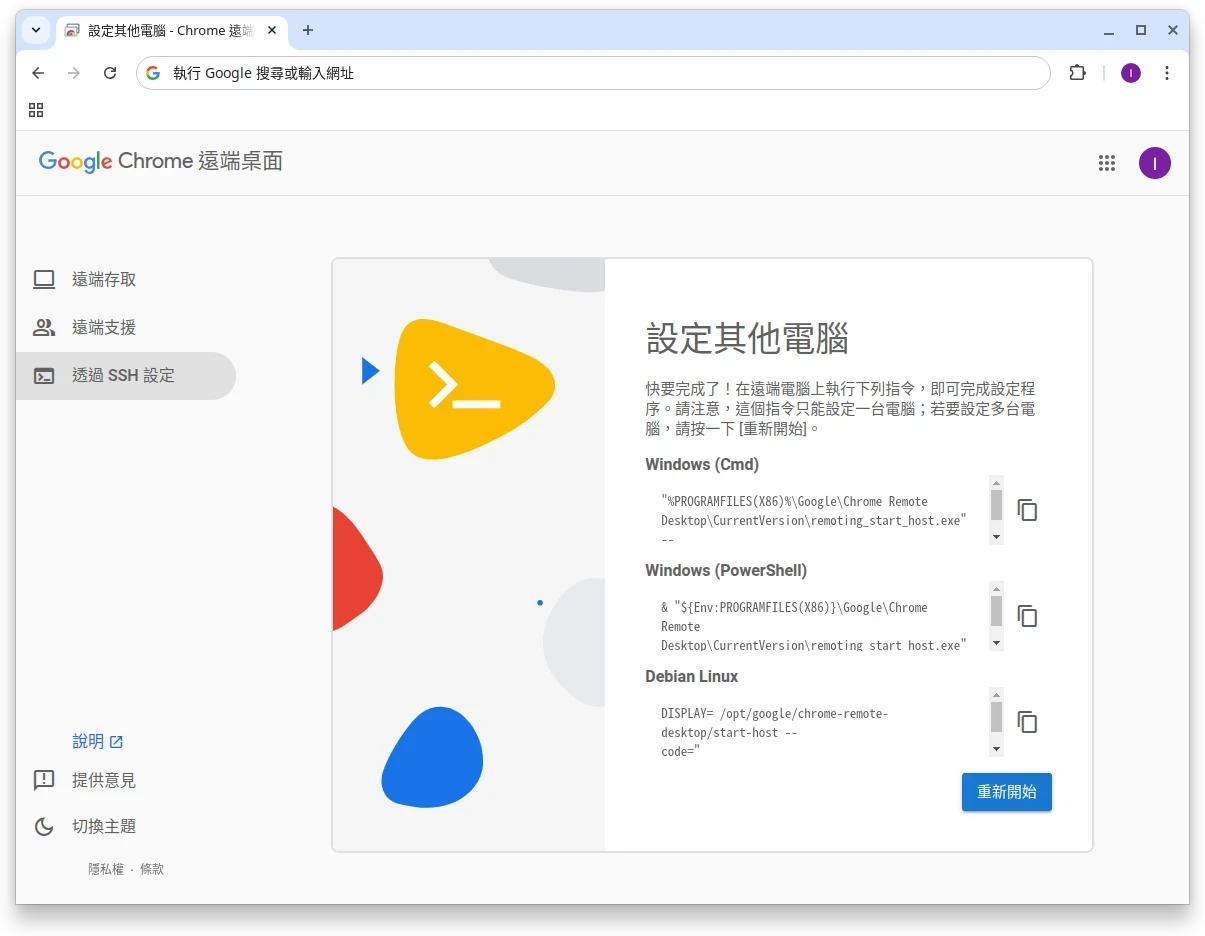Click the tab search arrow button

(x=34, y=30)
